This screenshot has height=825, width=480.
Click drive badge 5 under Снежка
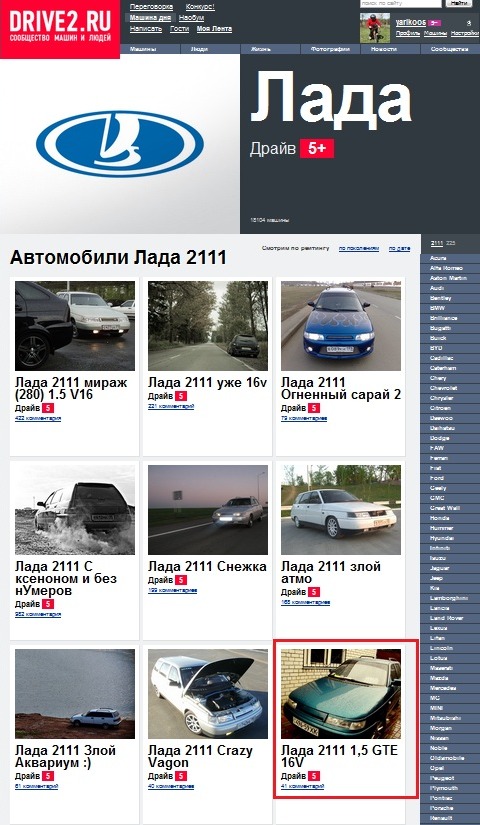pos(181,580)
